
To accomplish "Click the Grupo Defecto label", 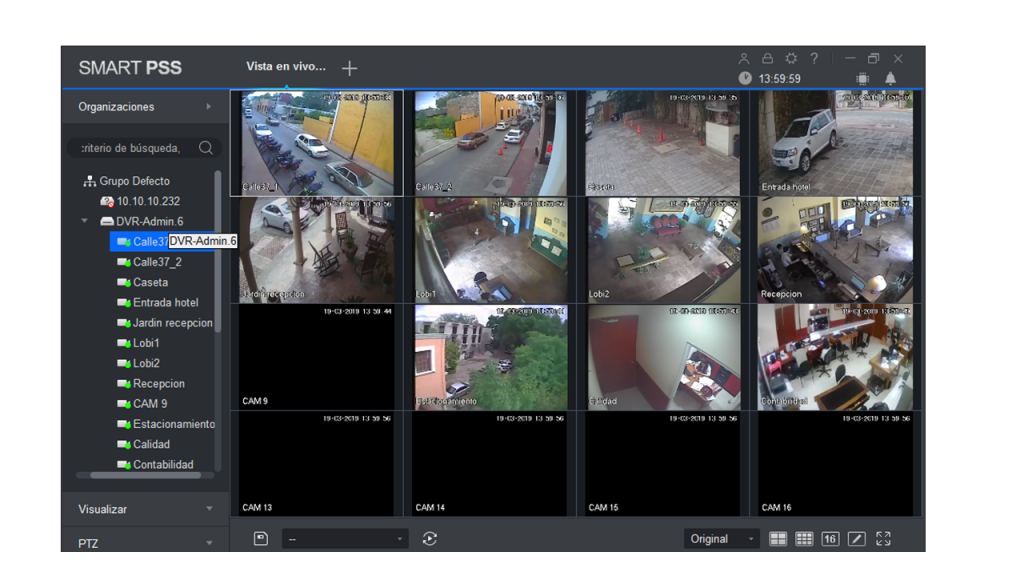I will (135, 181).
